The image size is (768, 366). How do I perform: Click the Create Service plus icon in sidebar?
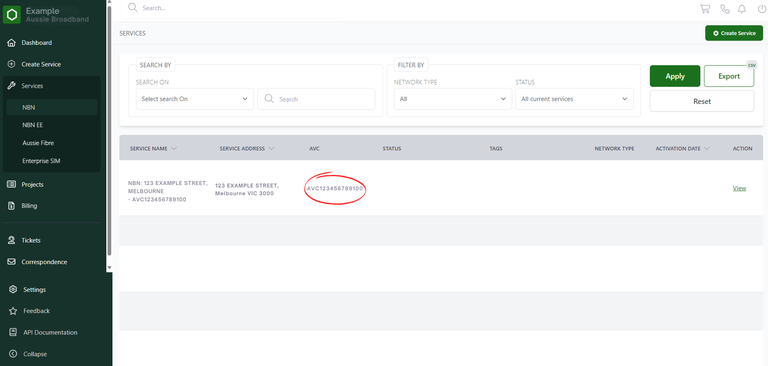click(x=12, y=64)
